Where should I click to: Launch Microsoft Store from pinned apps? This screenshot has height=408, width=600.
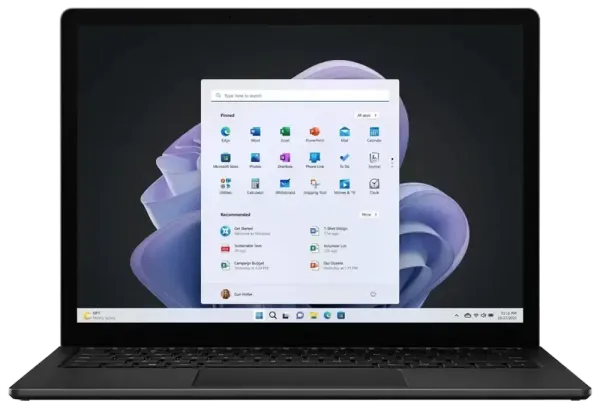225,158
